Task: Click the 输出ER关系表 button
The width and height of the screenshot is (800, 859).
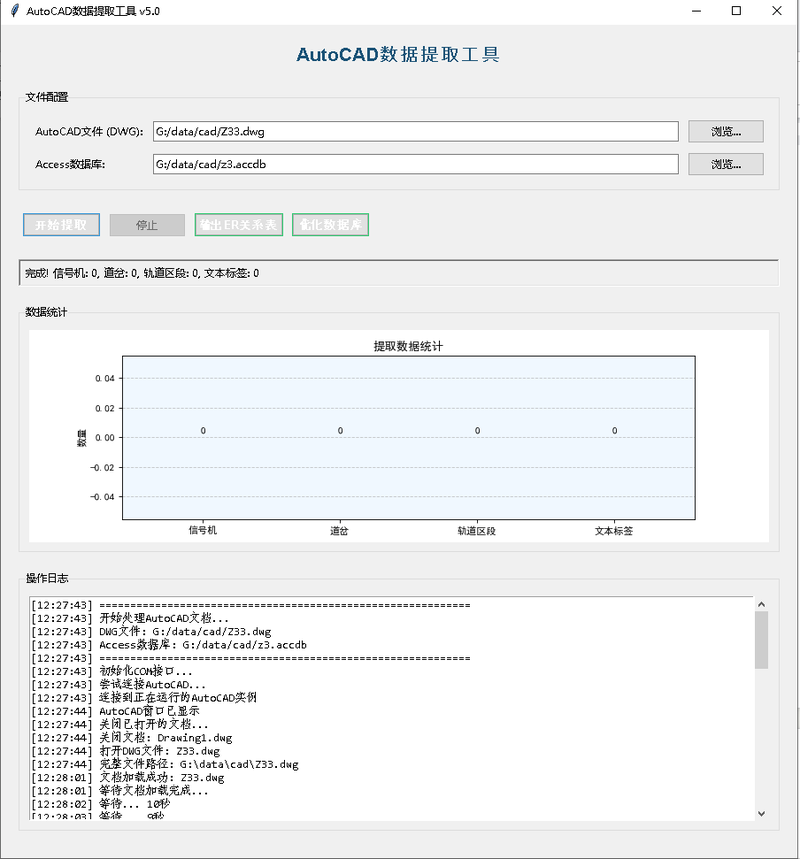Action: 238,225
